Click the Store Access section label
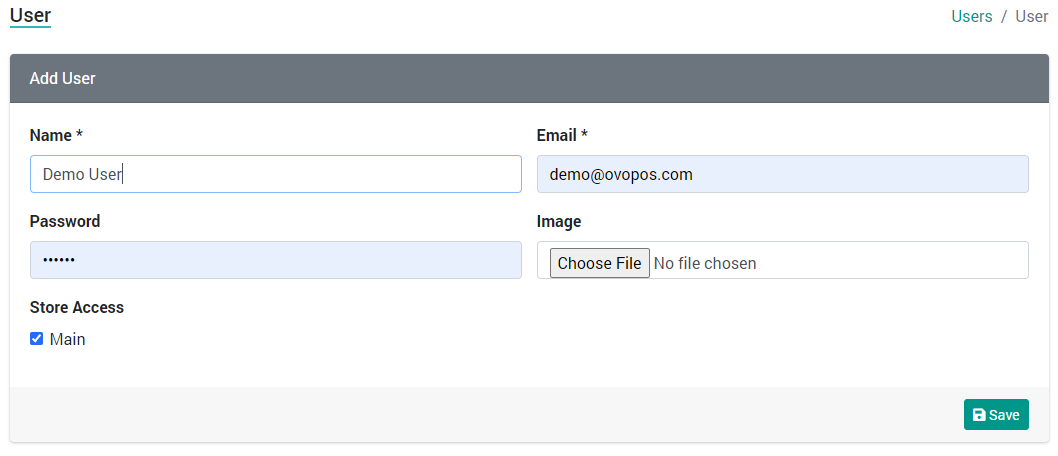The width and height of the screenshot is (1058, 456). (x=77, y=308)
